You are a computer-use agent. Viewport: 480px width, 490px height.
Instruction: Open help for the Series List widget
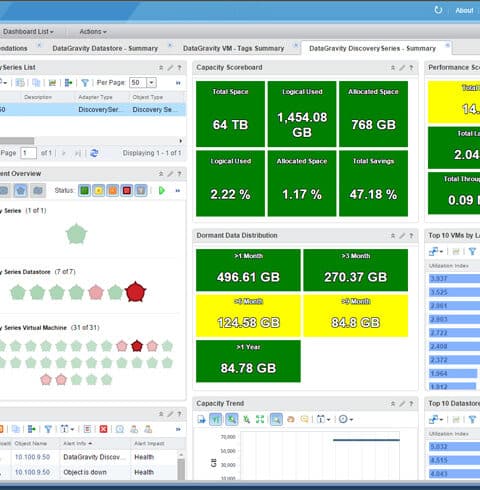(x=179, y=68)
